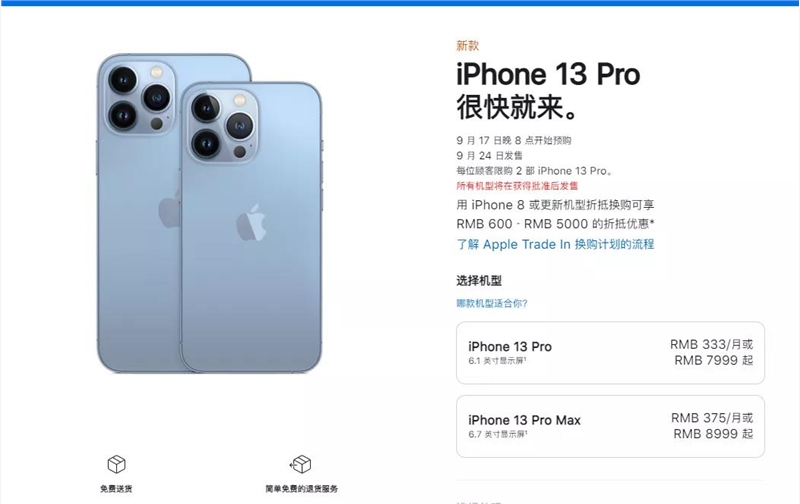Click the camera module on the front phone
The image size is (800, 504).
coord(223,125)
